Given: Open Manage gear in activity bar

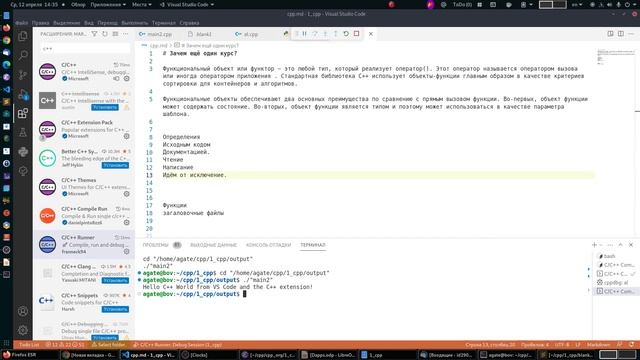Looking at the screenshot, I should coord(23,330).
